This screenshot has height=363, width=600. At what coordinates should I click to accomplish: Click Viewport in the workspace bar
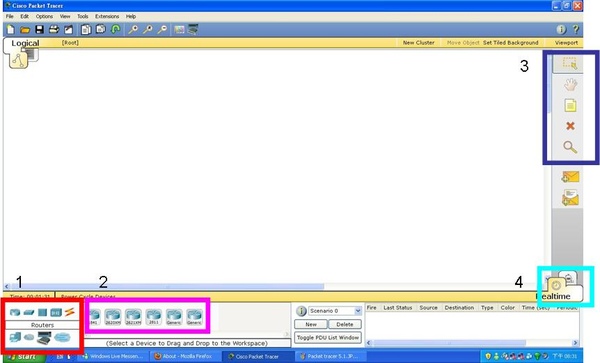click(566, 43)
